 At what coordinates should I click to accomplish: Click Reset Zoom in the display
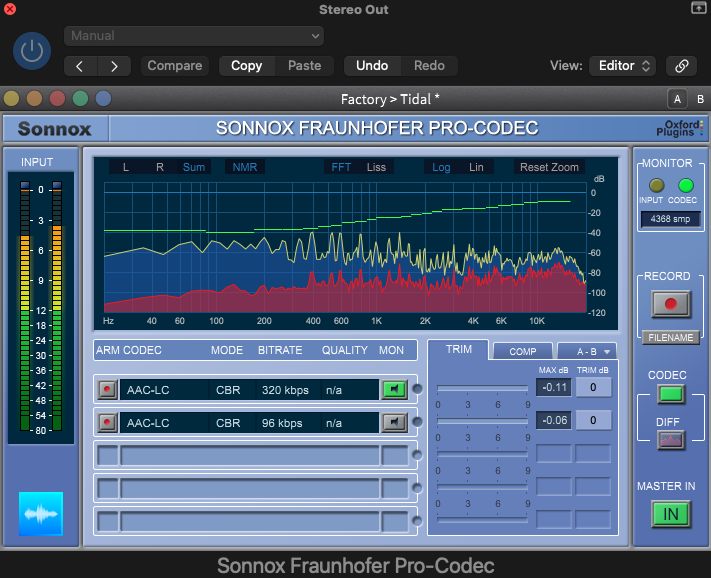pyautogui.click(x=549, y=167)
